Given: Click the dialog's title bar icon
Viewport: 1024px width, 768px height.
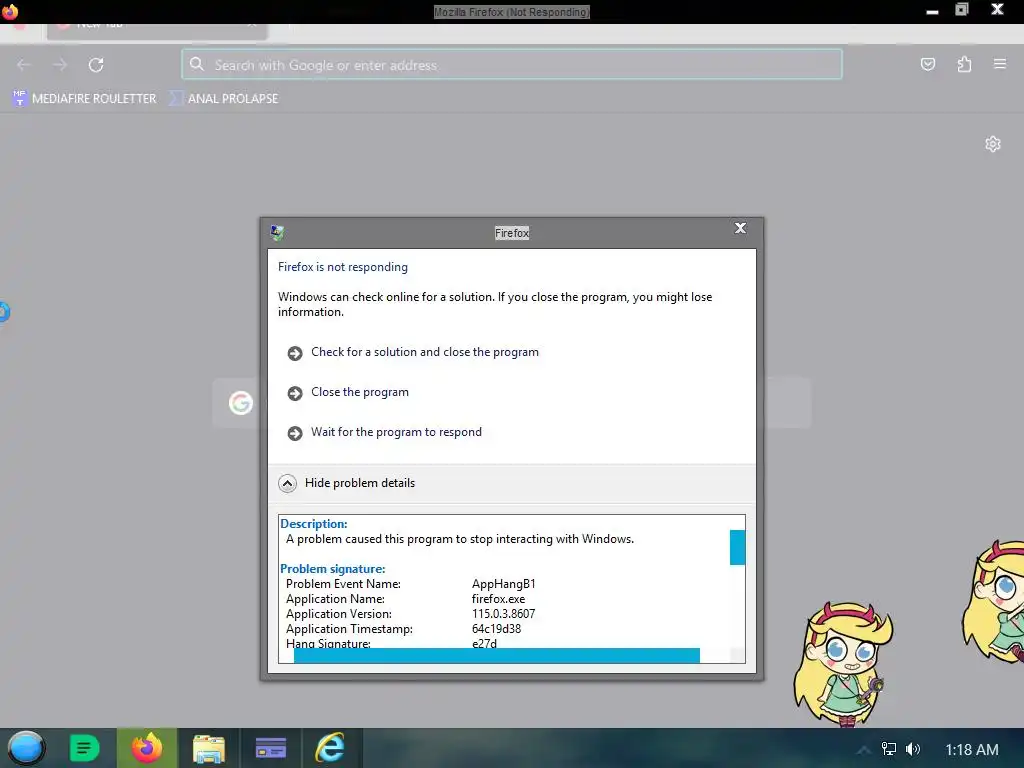Looking at the screenshot, I should click(x=277, y=232).
